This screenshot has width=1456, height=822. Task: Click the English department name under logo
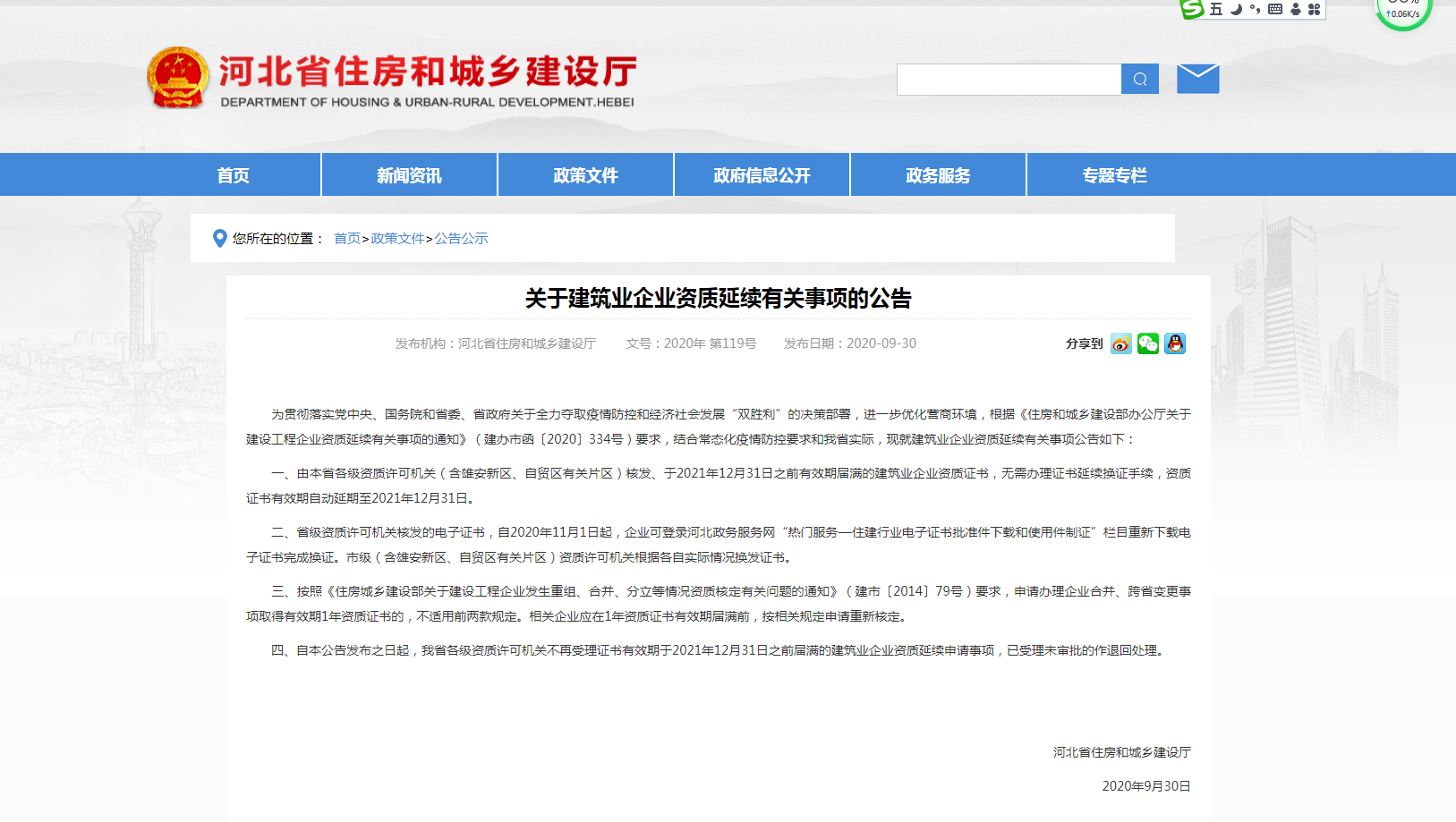pyautogui.click(x=427, y=102)
